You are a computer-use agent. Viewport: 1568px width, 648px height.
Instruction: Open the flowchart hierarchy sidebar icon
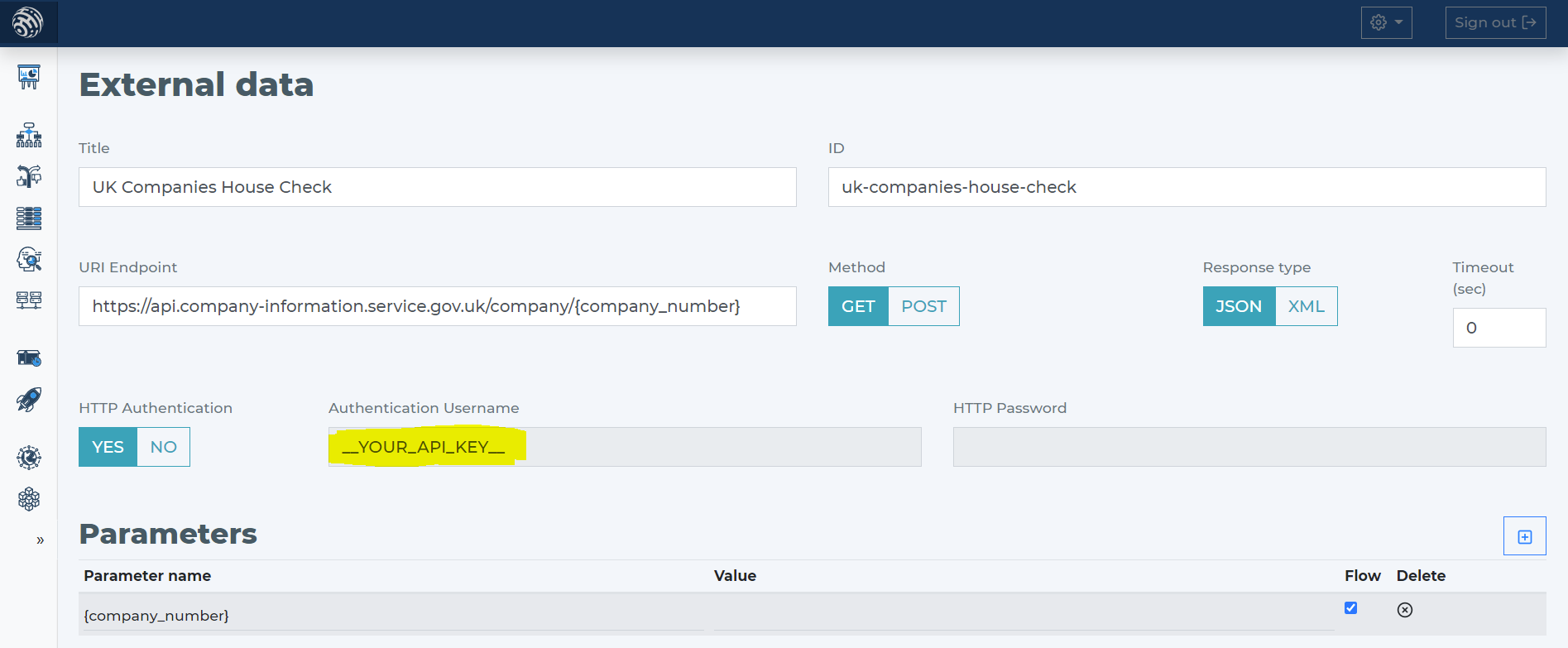point(29,135)
